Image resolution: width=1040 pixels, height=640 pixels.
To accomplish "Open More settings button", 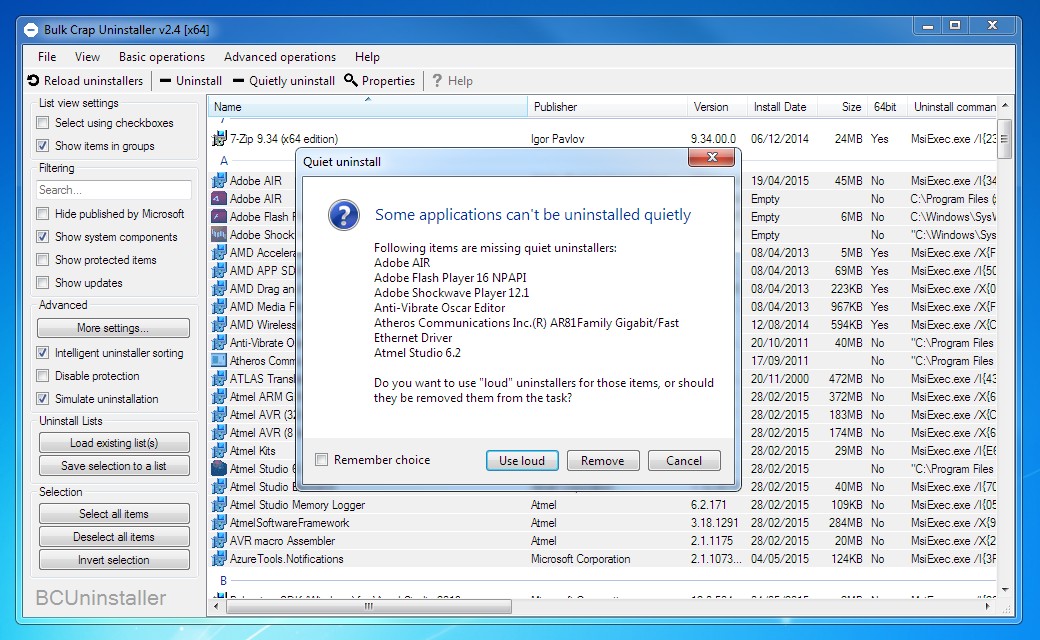I will 113,328.
